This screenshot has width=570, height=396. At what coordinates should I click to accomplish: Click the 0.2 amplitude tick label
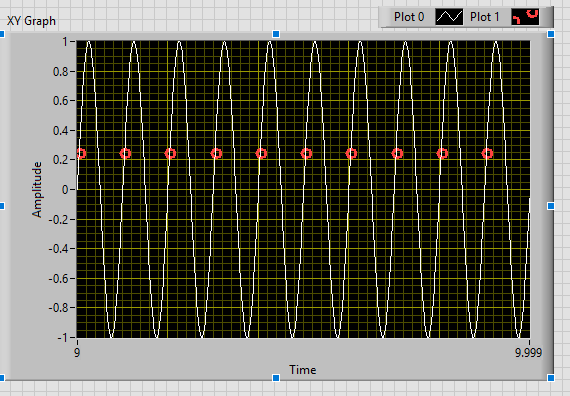point(61,160)
